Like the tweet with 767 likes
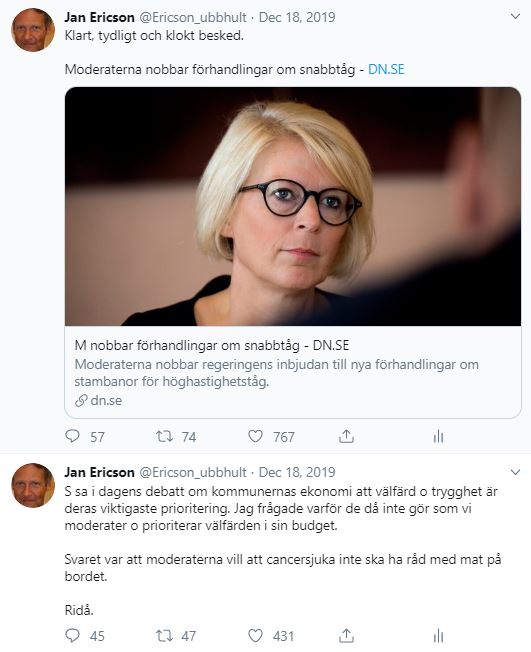 coord(255,436)
